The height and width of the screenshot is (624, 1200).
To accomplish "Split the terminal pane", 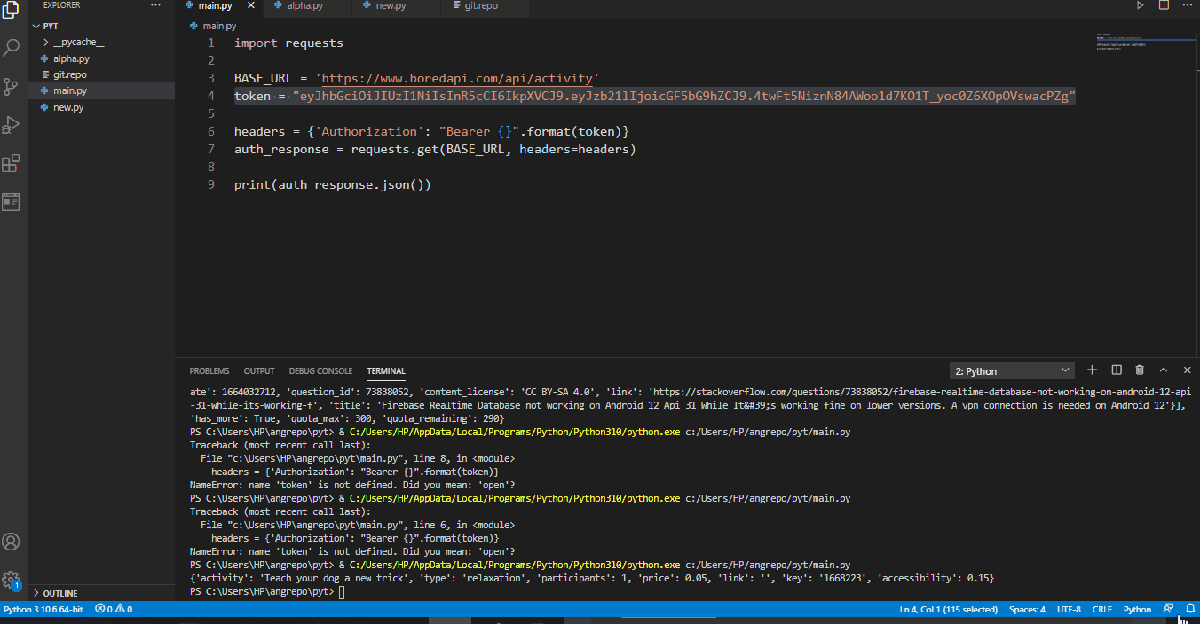I will [x=1116, y=369].
